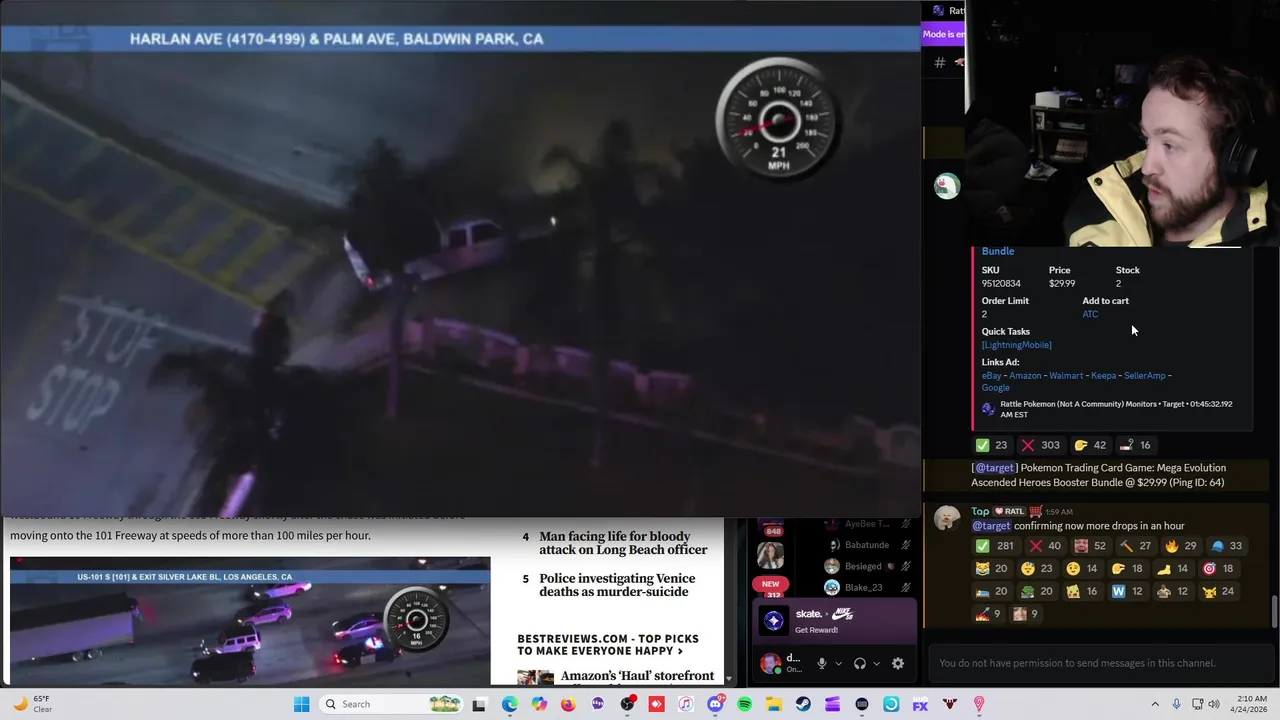
Task: Open the purple FX app in the taskbar
Action: coord(920,704)
